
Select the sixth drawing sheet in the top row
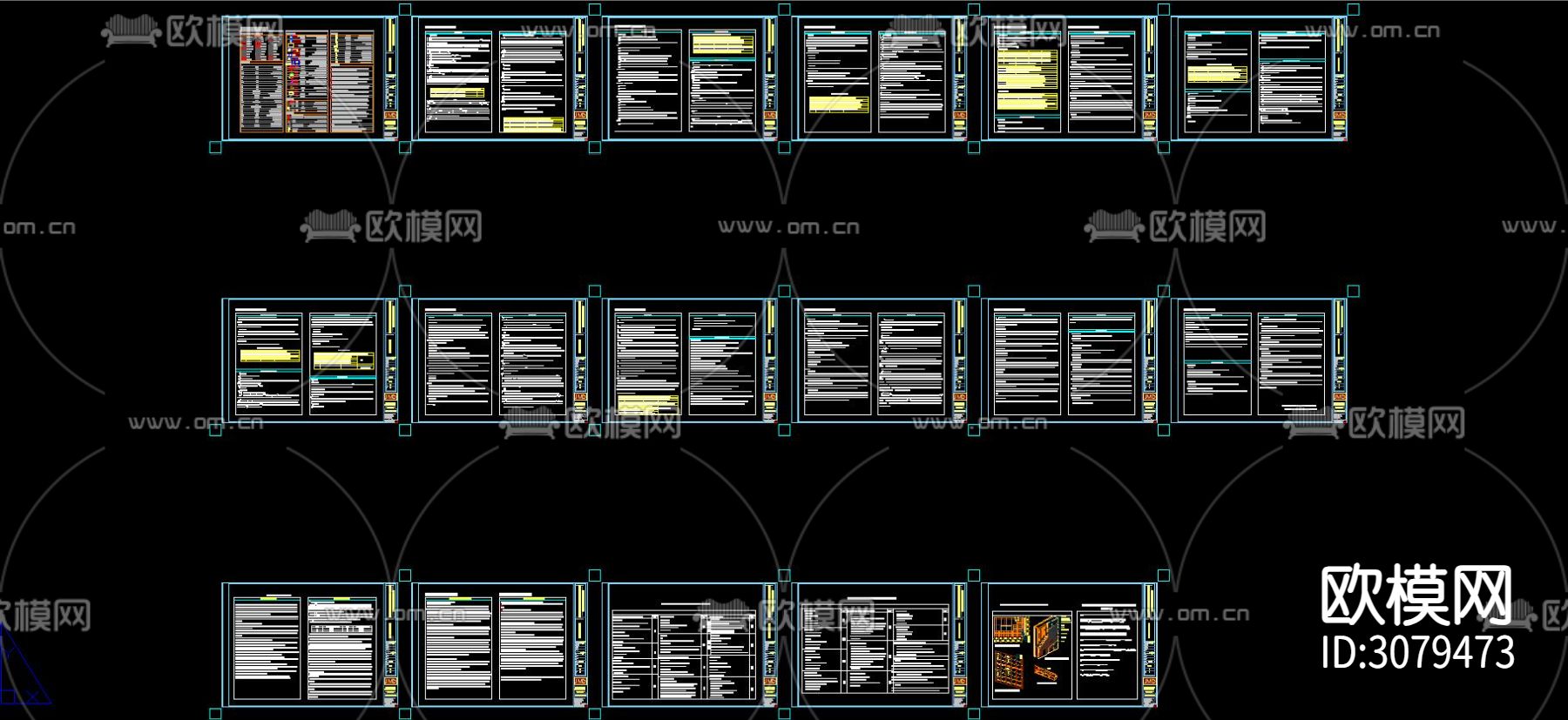[1260, 78]
